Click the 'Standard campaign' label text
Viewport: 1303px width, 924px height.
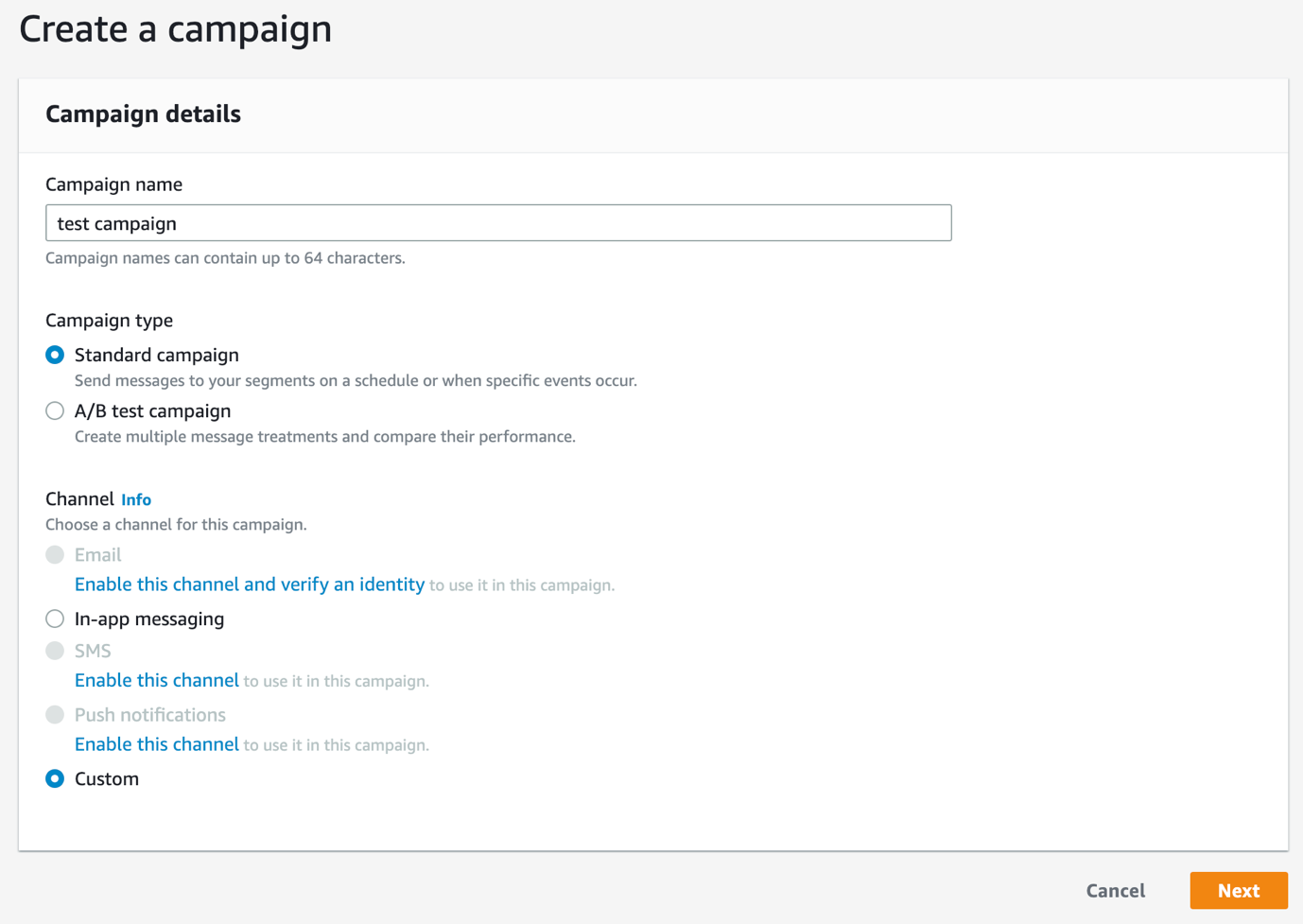(157, 356)
